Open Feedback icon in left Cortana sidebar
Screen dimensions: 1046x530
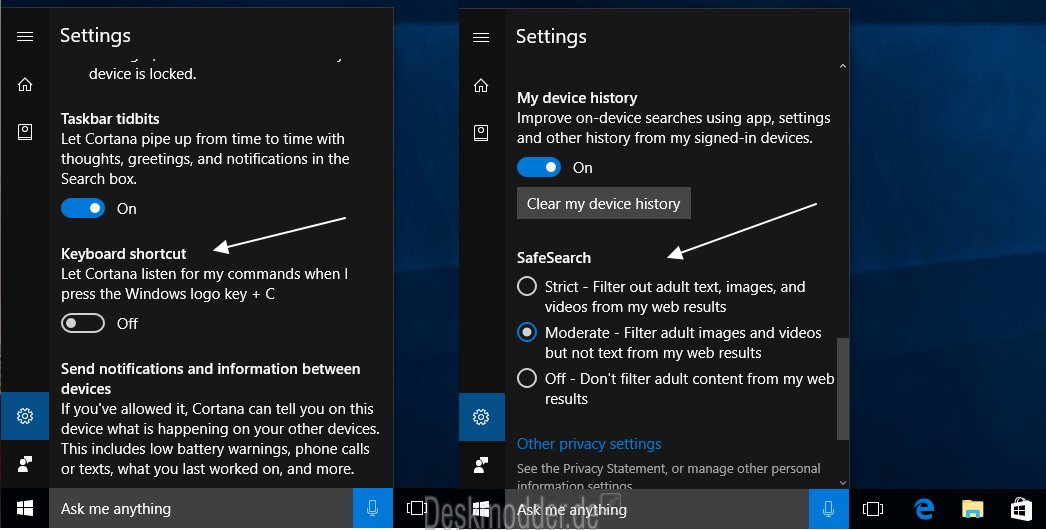25,464
